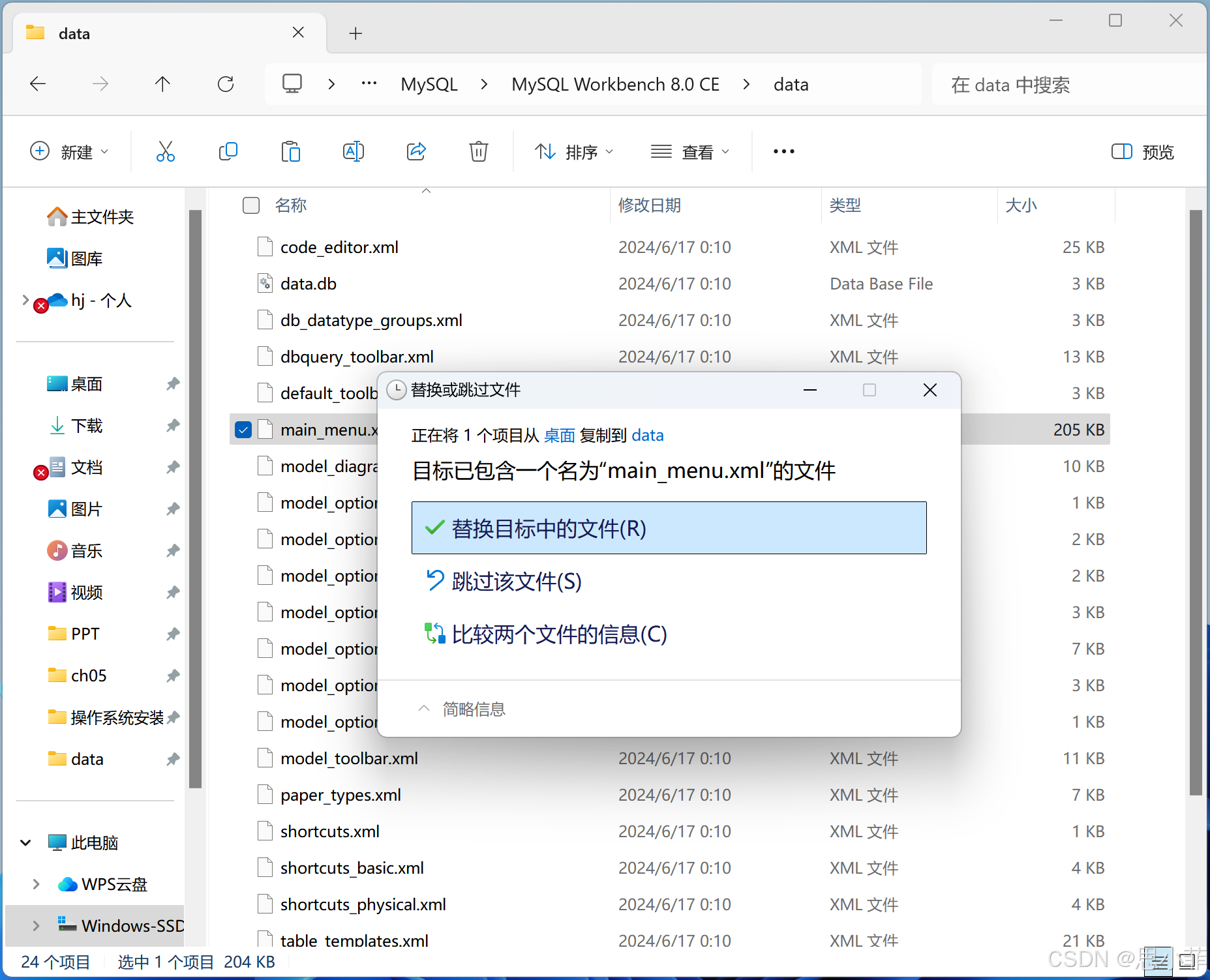
Task: Open the Sort dropdown menu
Action: click(x=574, y=152)
